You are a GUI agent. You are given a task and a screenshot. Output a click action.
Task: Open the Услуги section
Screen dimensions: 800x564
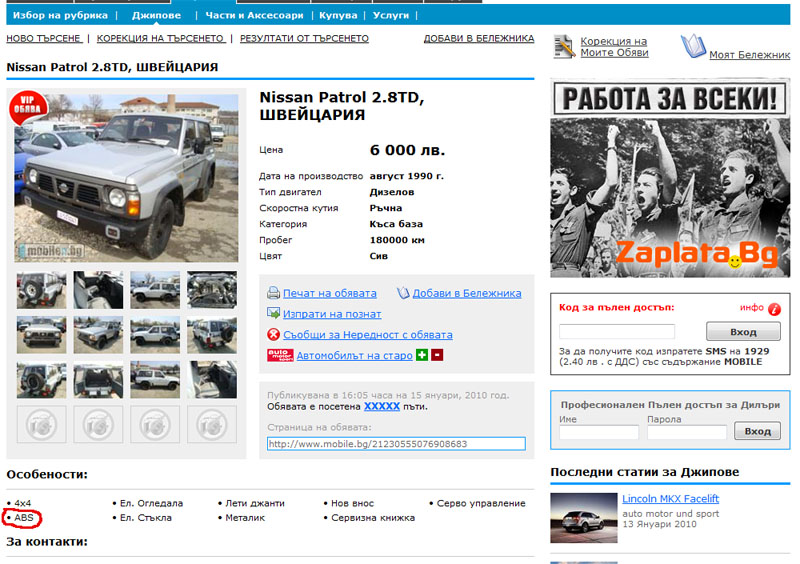(x=391, y=15)
